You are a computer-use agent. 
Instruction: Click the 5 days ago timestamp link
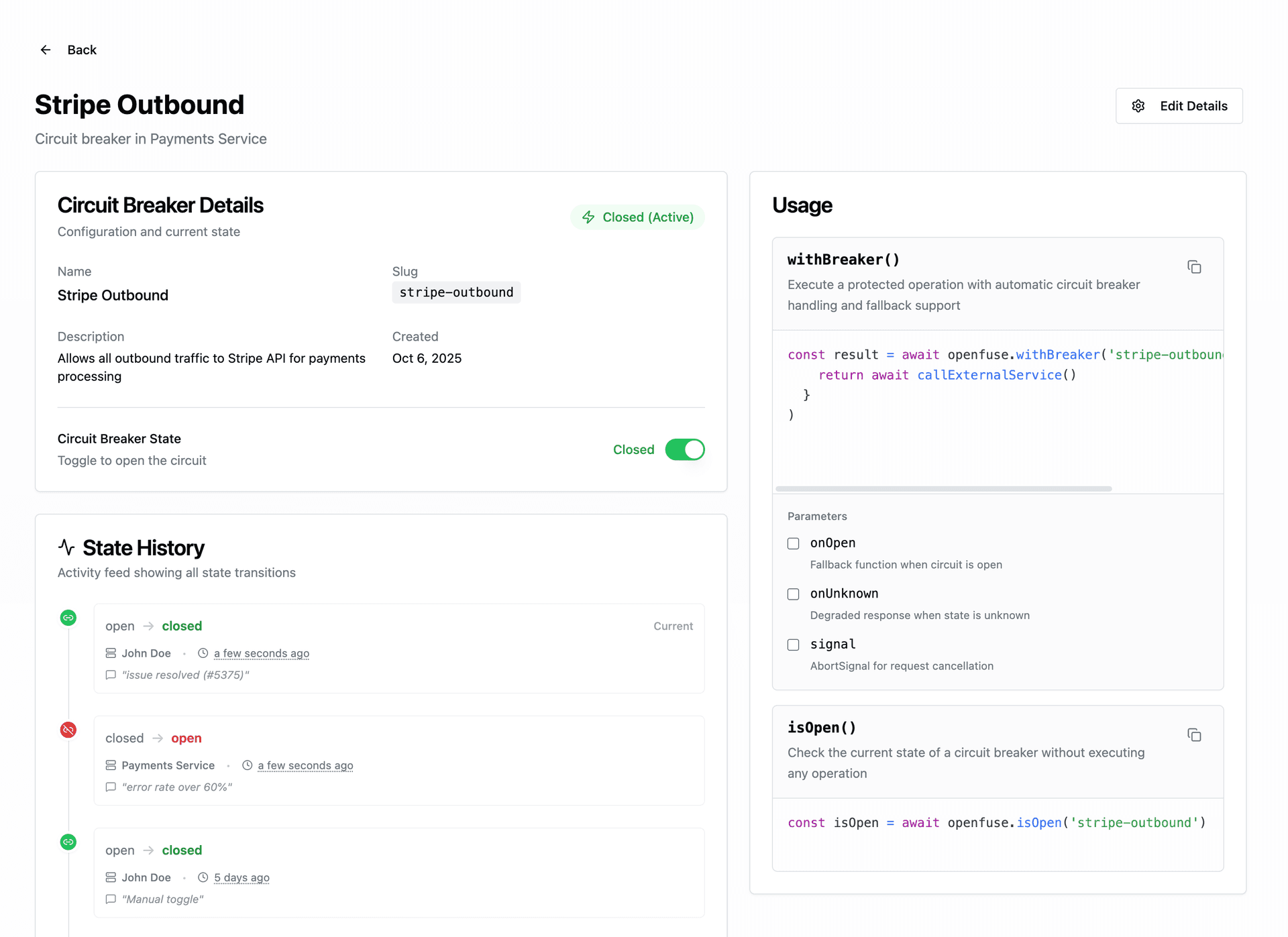tap(241, 877)
